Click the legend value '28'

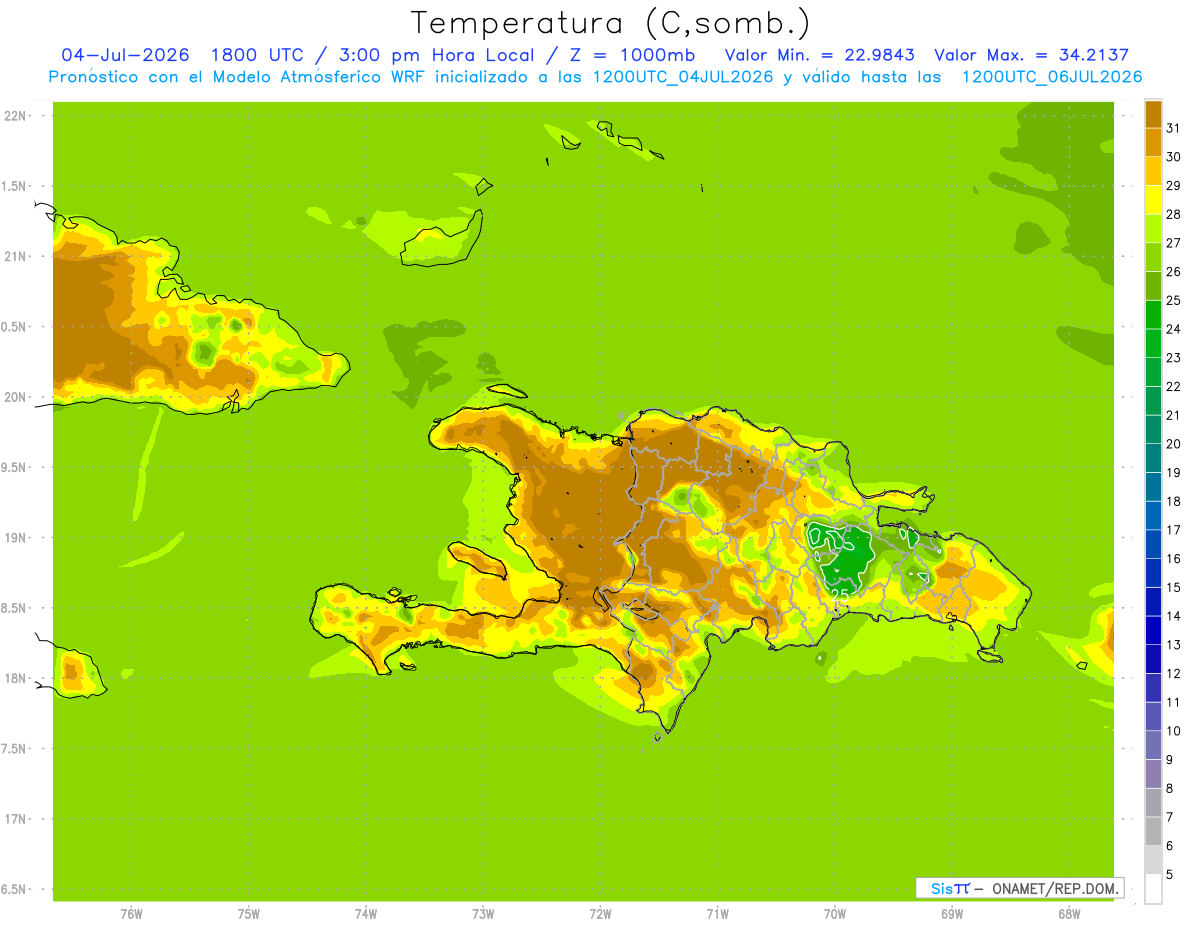[x=1174, y=214]
